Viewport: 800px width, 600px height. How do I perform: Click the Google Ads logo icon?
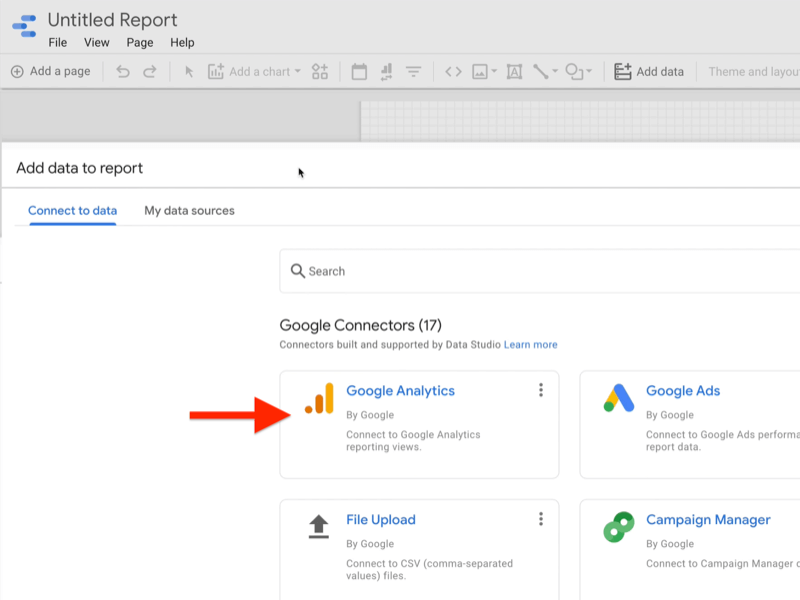pos(619,398)
